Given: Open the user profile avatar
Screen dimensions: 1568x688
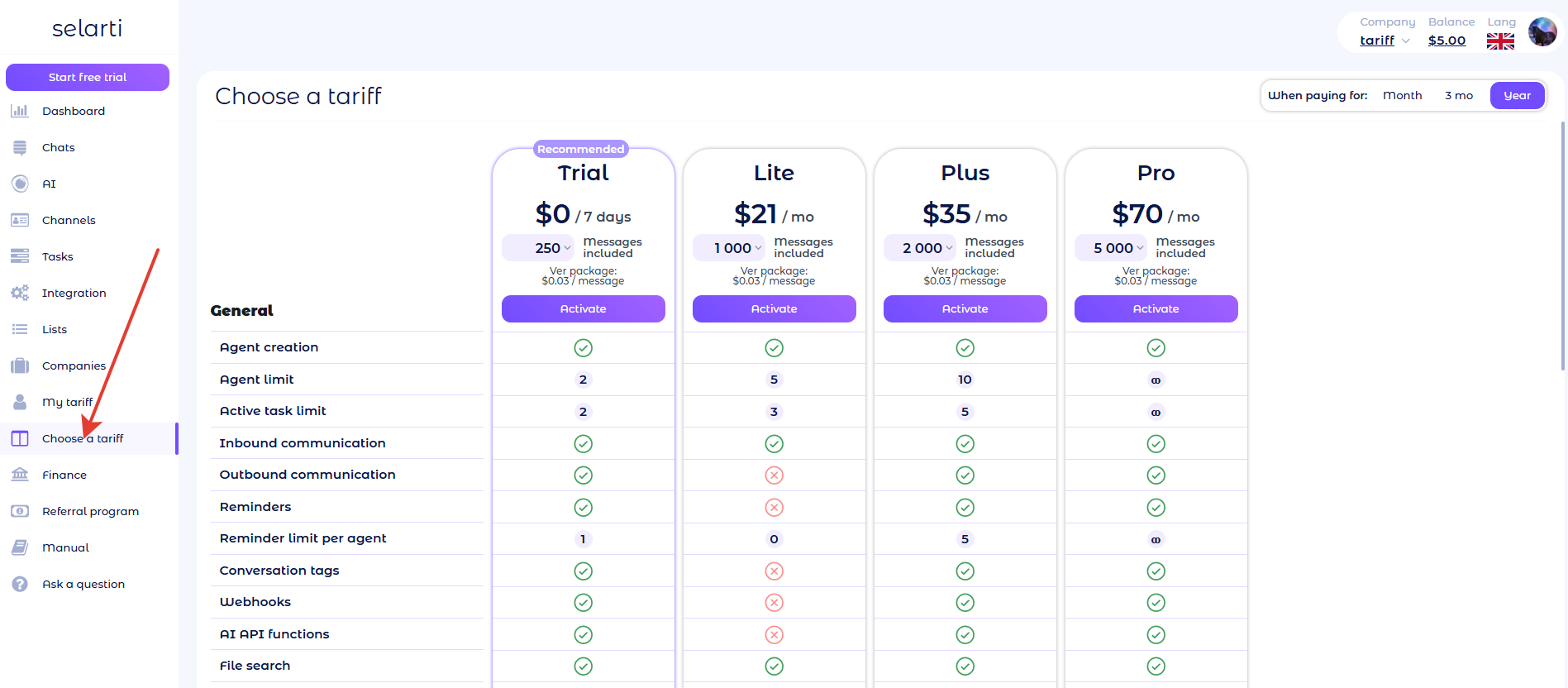Looking at the screenshot, I should click(1542, 32).
